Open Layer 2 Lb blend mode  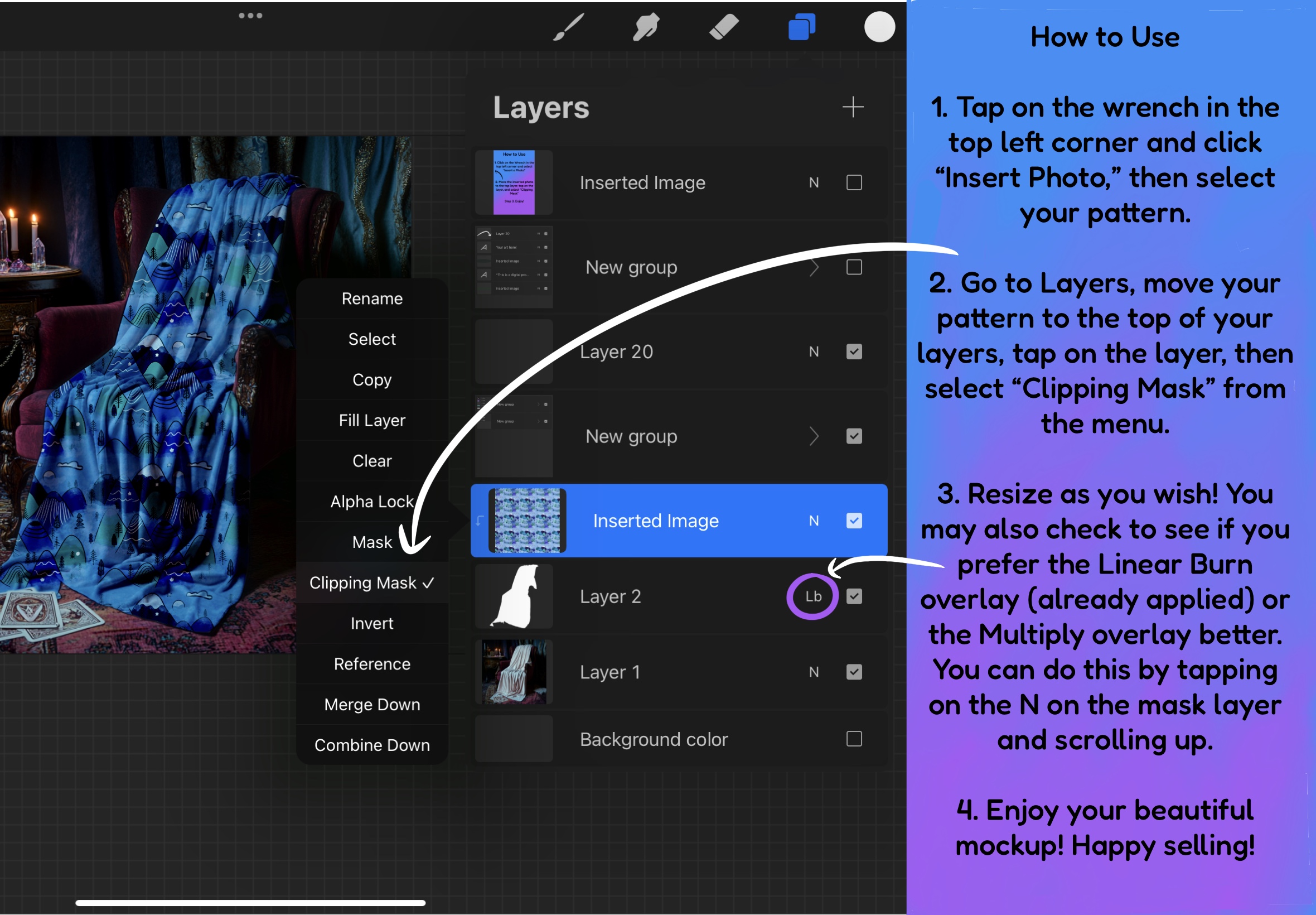pos(813,596)
